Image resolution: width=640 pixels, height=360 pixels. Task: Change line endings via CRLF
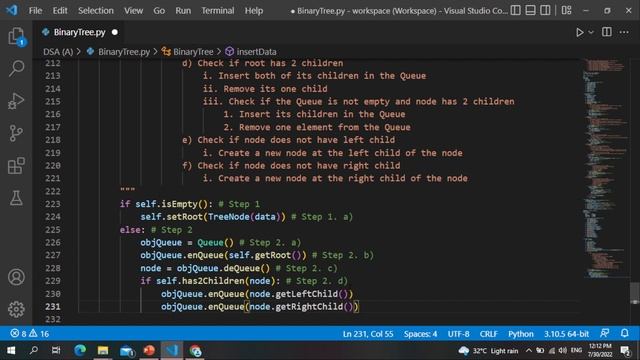coord(489,334)
